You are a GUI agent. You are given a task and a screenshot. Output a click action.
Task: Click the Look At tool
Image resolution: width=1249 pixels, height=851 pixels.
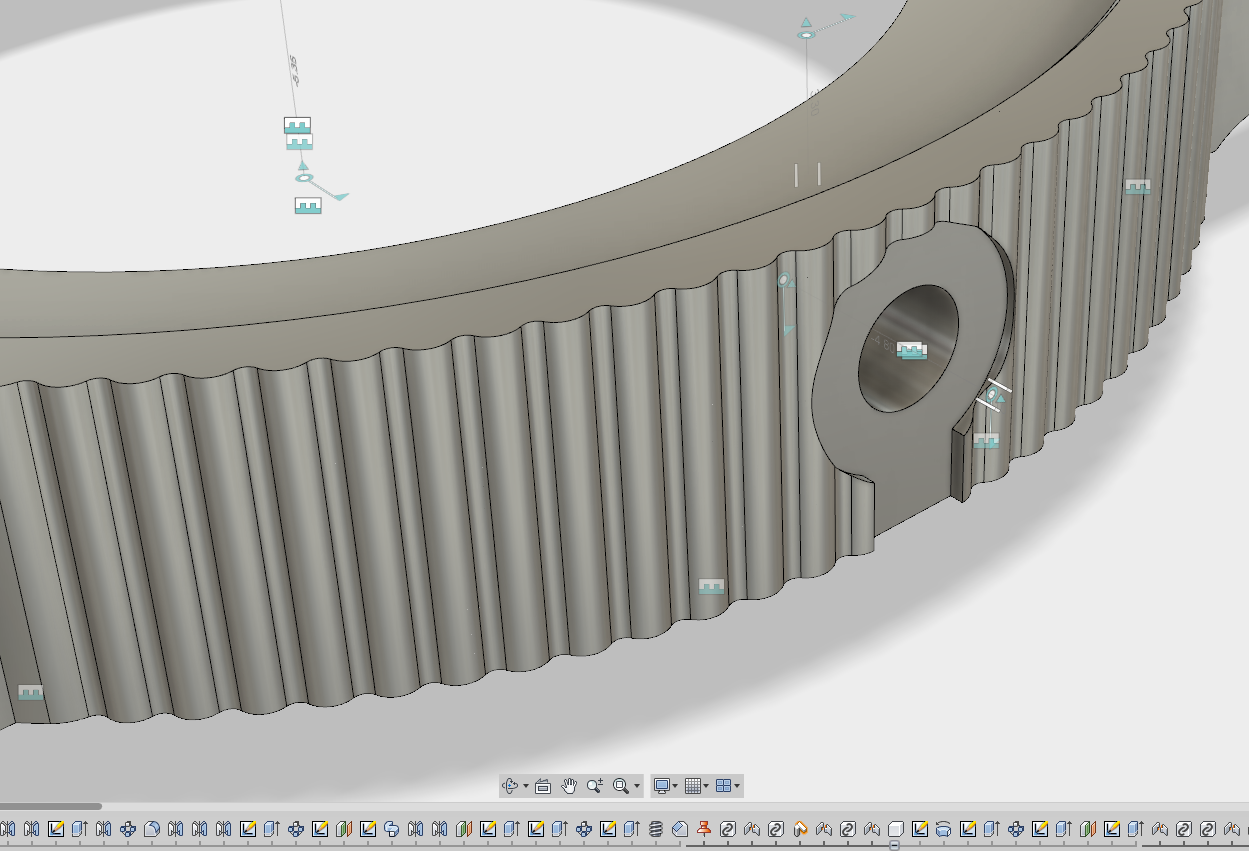pos(542,785)
